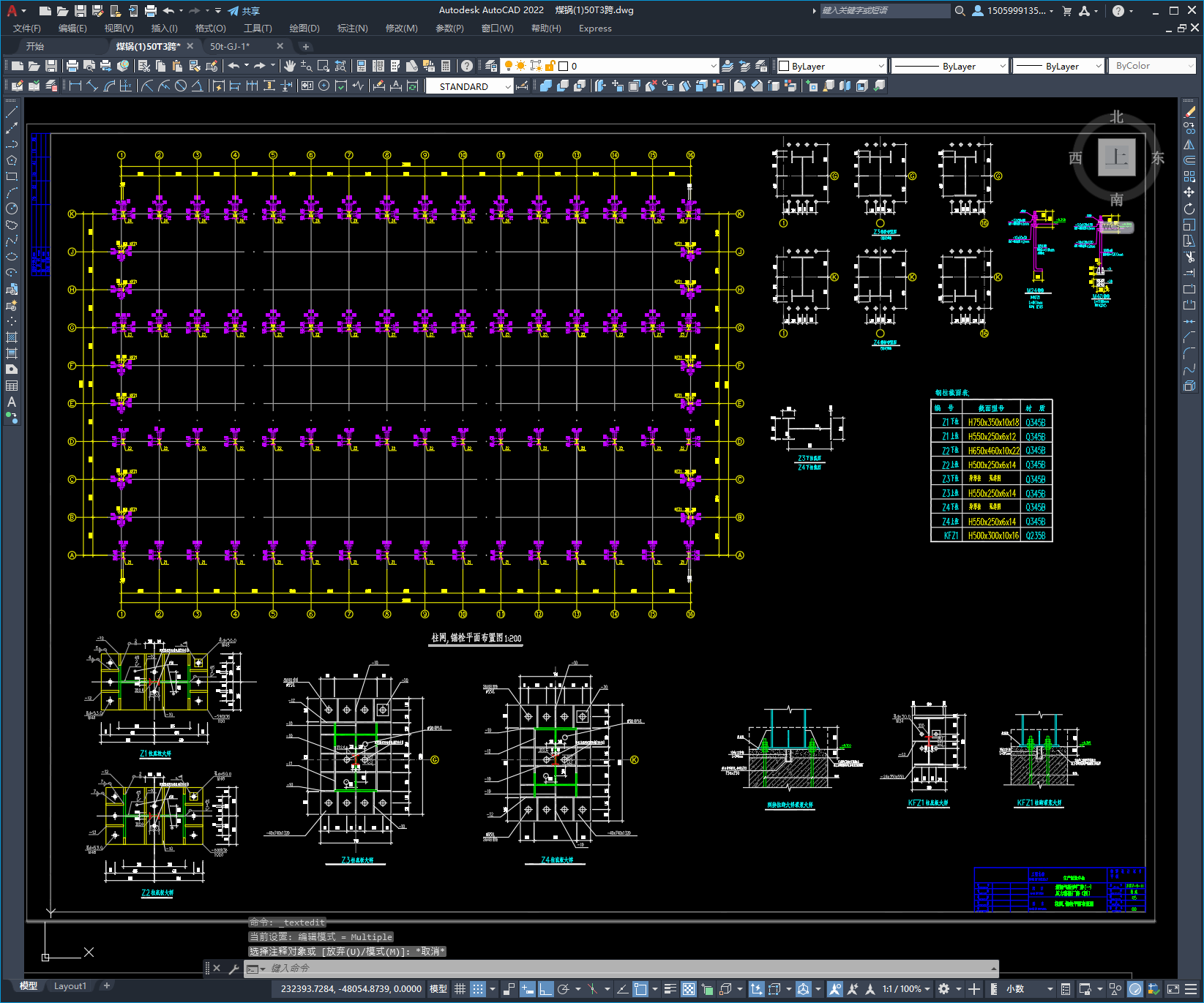
Task: Expand the undo history arrow
Action: [247, 65]
